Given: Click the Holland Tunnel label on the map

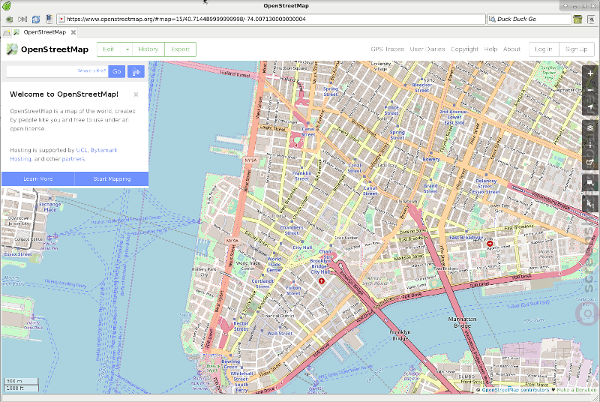Looking at the screenshot, I should [x=235, y=73].
